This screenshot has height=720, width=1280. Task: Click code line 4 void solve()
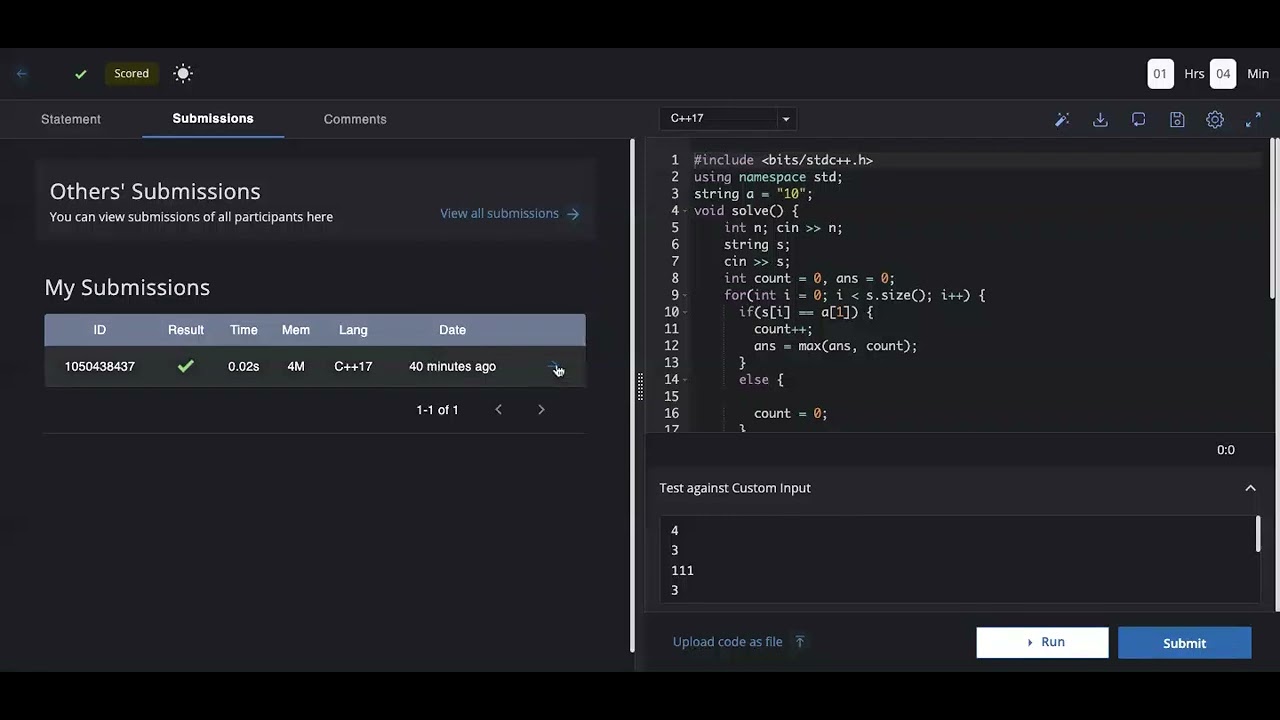point(746,211)
